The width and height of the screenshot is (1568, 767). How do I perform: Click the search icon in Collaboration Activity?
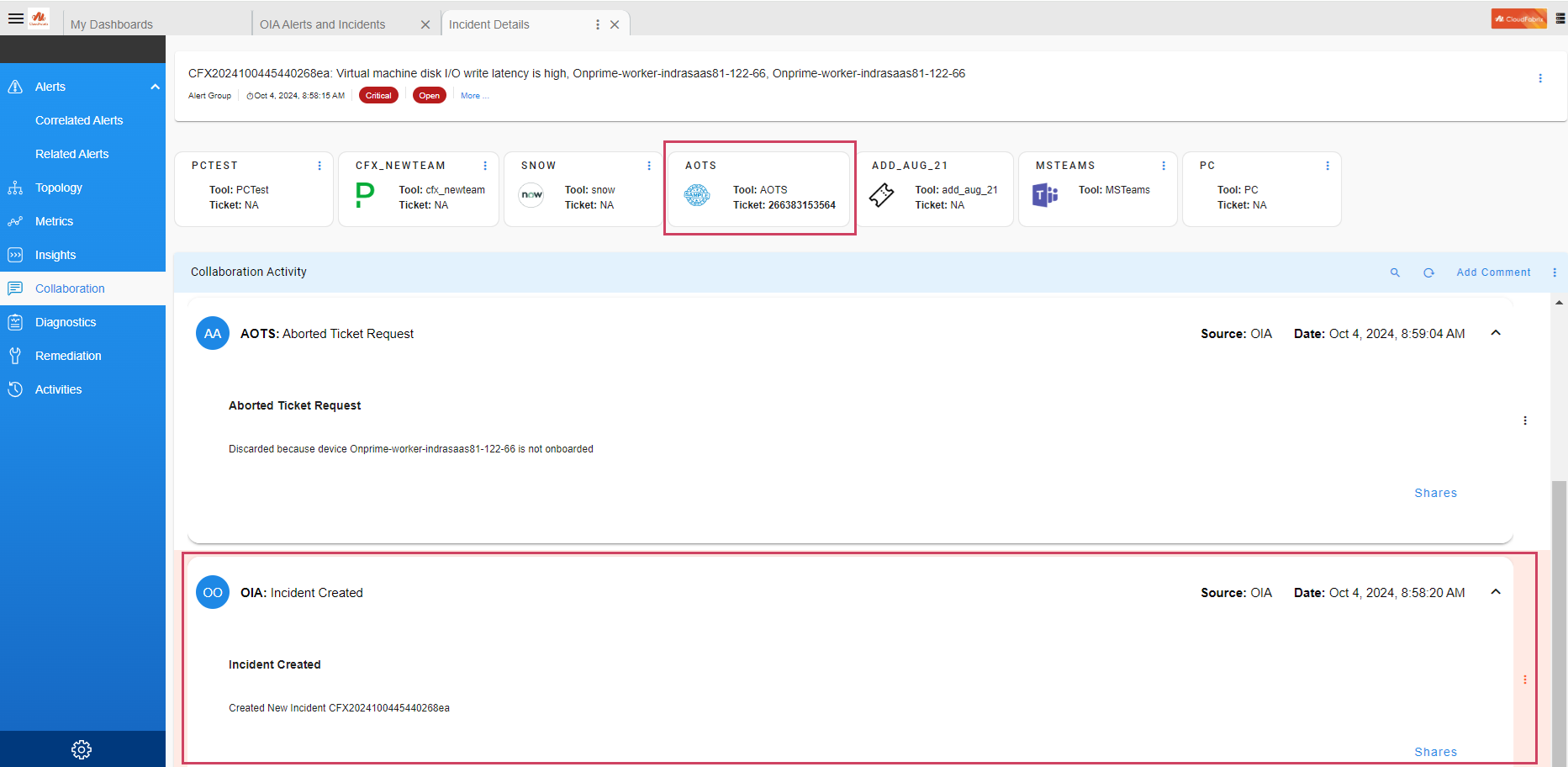1395,272
